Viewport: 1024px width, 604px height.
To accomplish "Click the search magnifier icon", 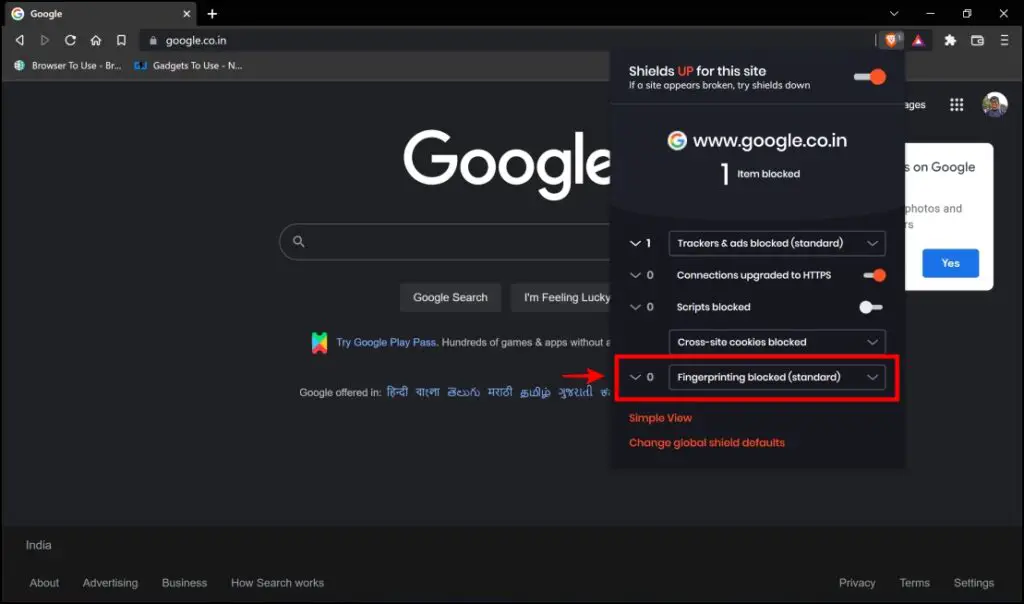I will click(298, 242).
